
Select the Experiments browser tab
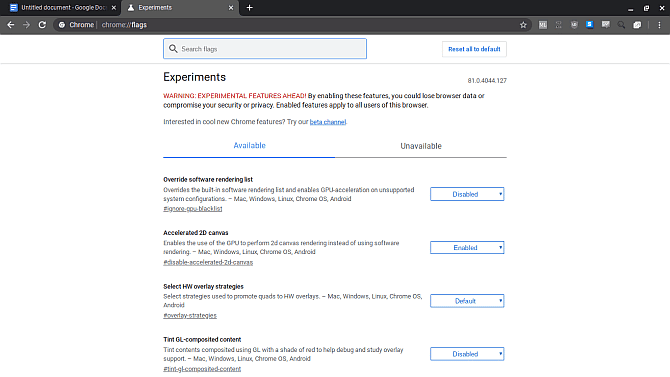(x=179, y=8)
